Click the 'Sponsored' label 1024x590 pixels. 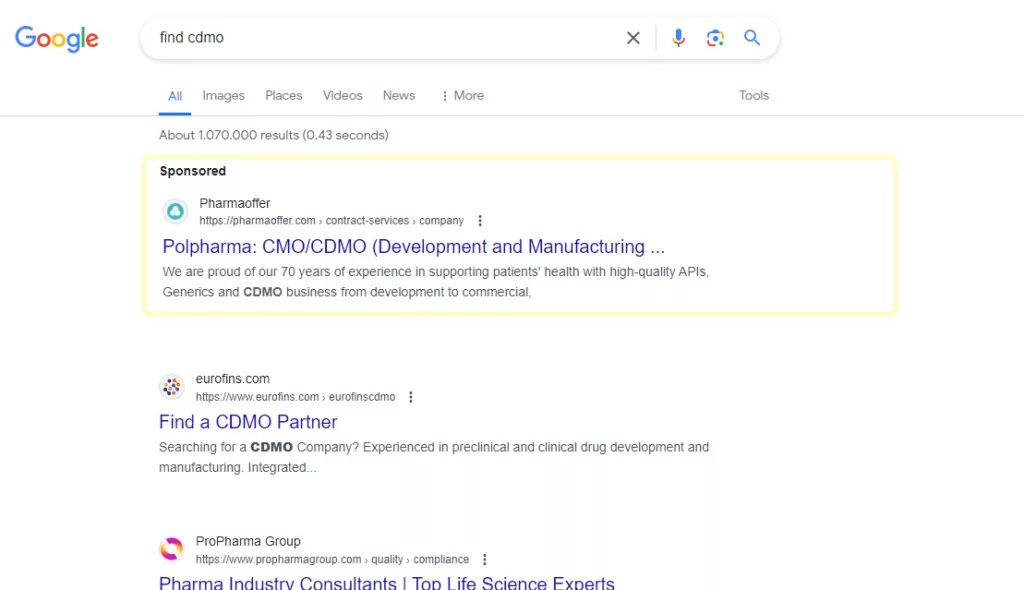(x=193, y=171)
